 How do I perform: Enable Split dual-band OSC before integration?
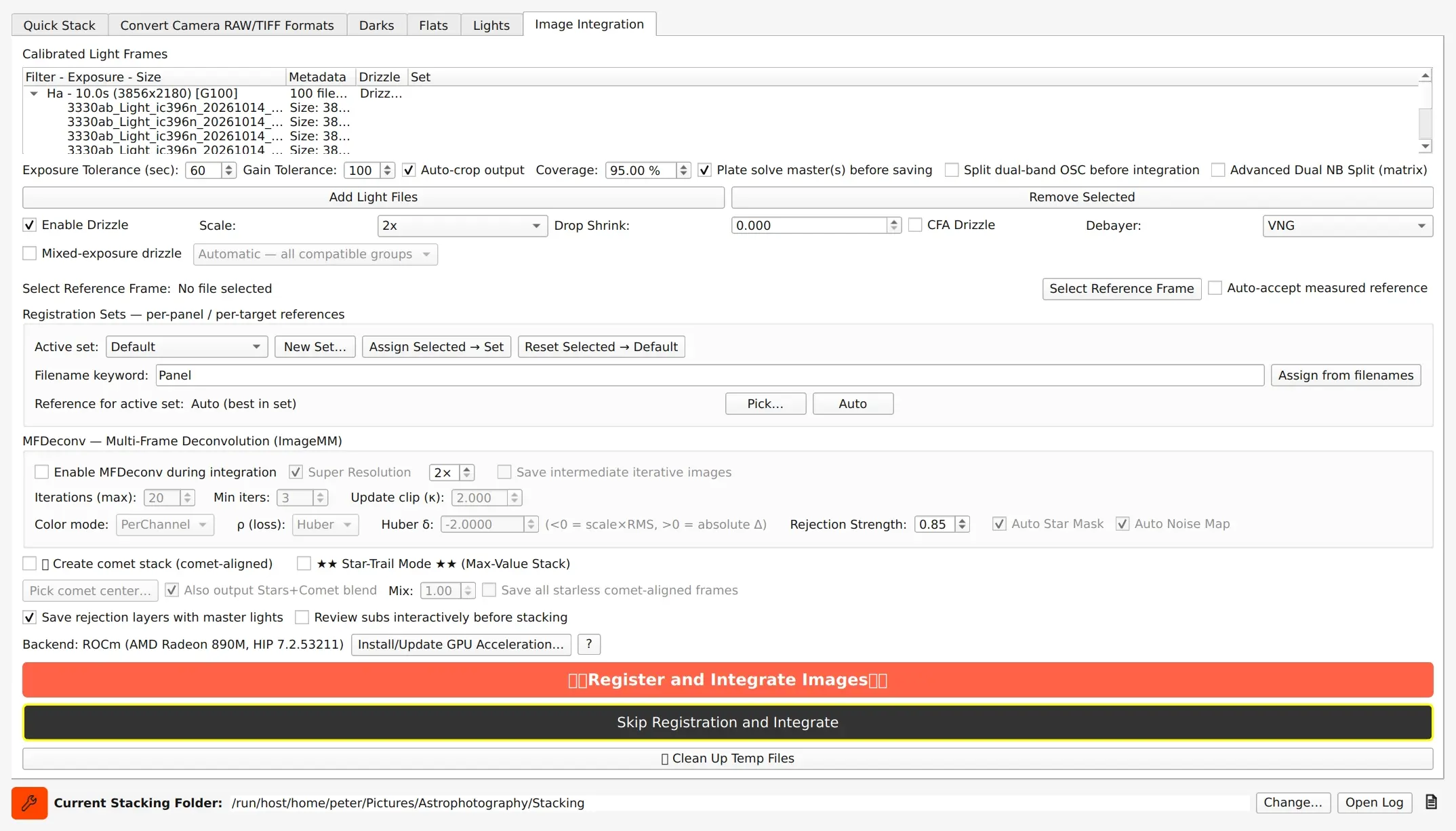(952, 170)
